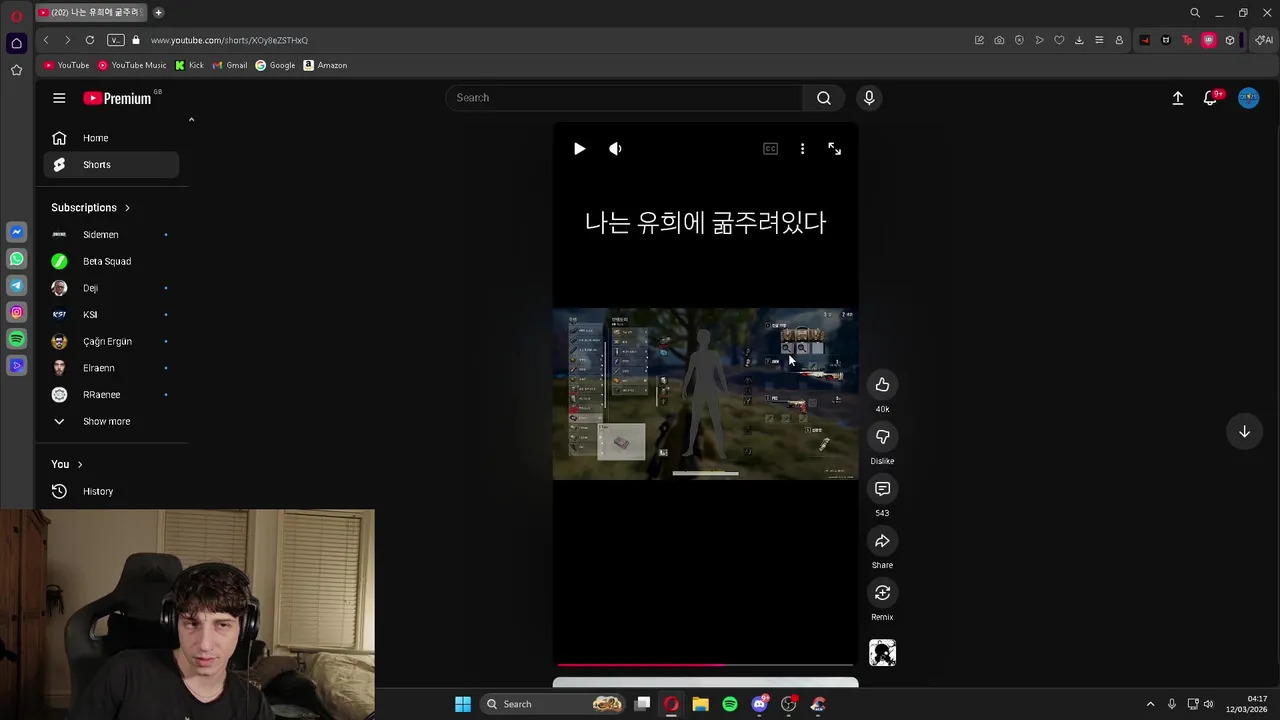Screen dimensions: 1280x720
Task: Open Windows Start menu
Action: point(463,704)
